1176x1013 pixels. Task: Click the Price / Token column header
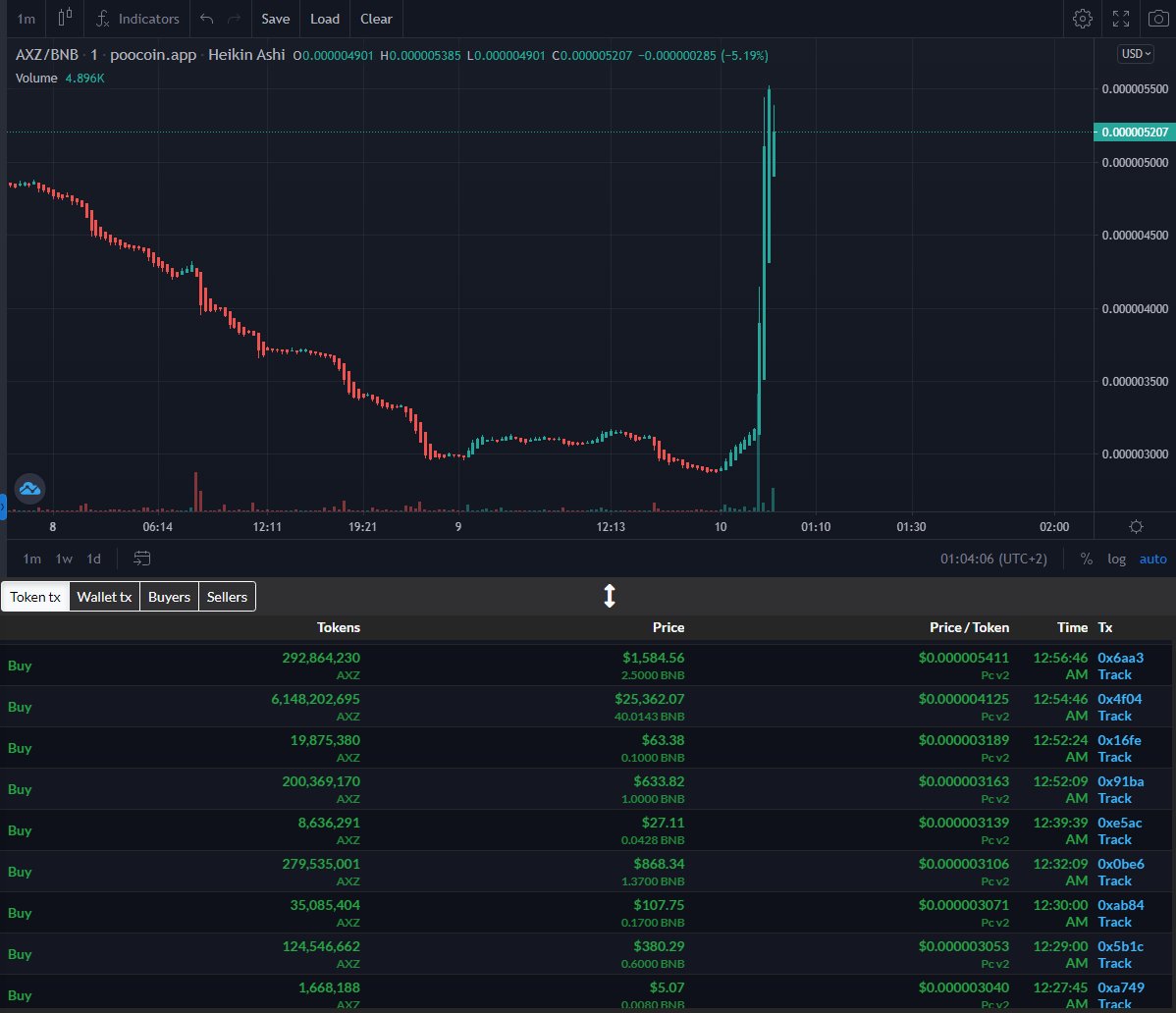pyautogui.click(x=969, y=627)
